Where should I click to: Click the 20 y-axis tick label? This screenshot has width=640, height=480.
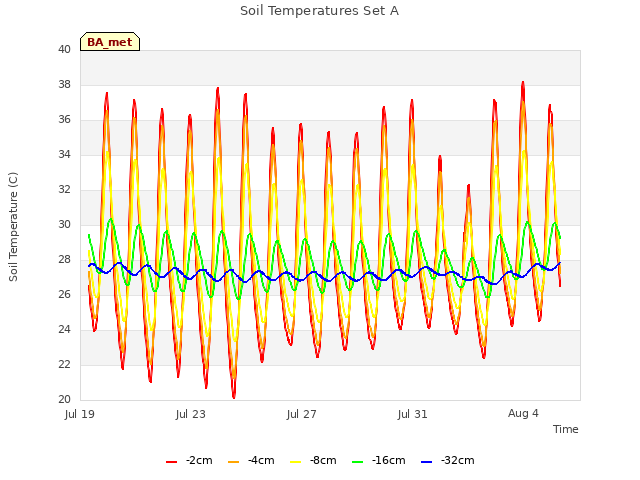64,400
